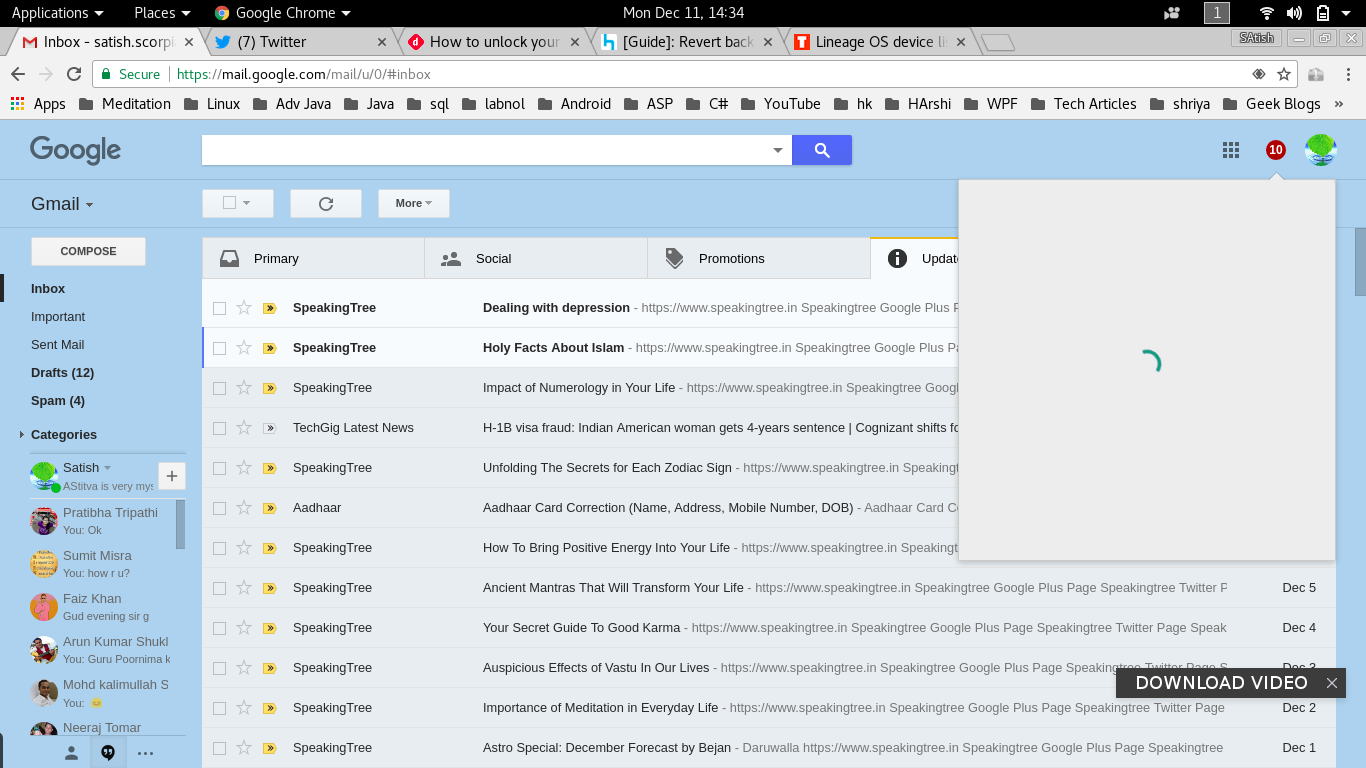Click the DOWNLOAD VIDEO button
The image size is (1366, 768).
[1221, 683]
